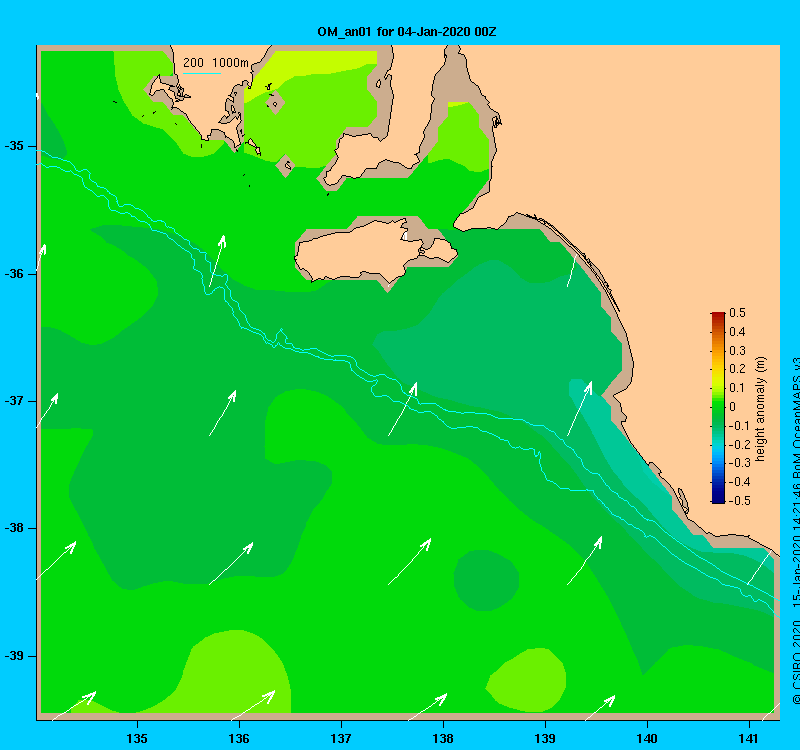Click the red top of the colorbar
Screen dimensions: 800x750
pos(718,315)
